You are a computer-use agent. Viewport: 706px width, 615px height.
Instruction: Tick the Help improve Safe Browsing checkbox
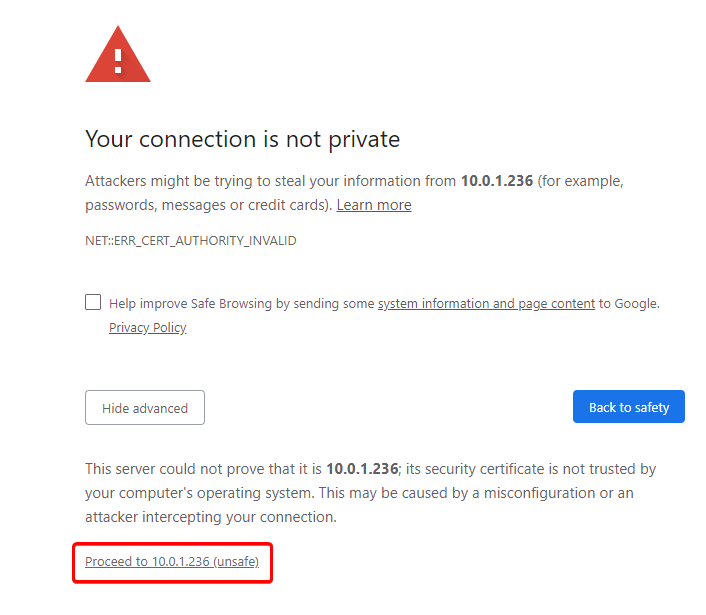tap(93, 302)
